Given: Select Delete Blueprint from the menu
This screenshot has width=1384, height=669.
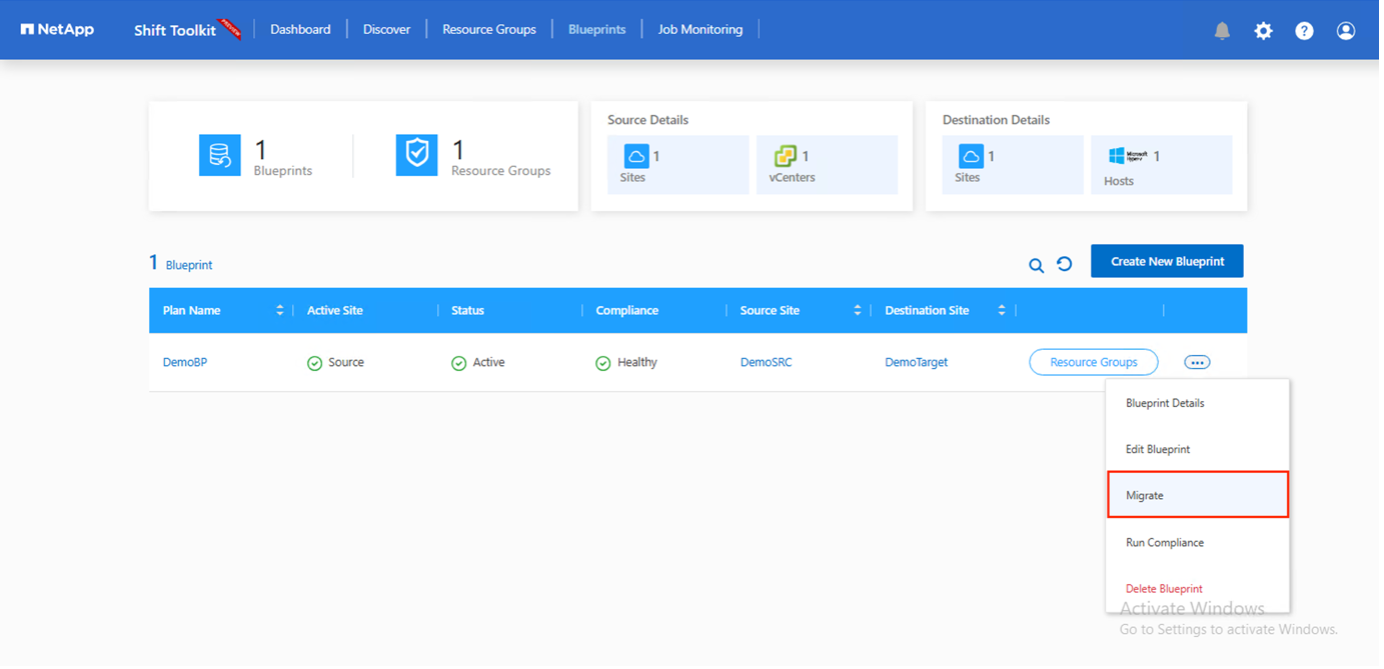Looking at the screenshot, I should coord(1164,589).
